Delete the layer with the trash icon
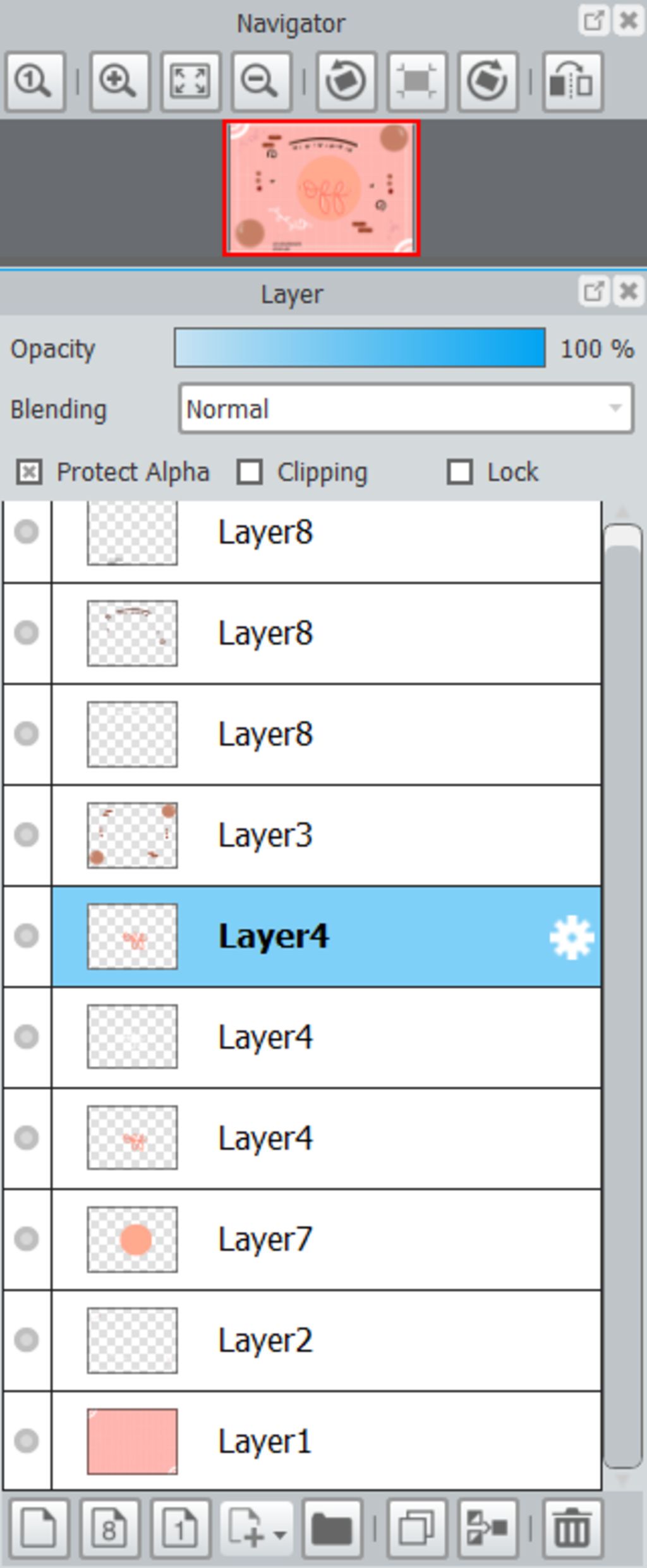 click(572, 1529)
